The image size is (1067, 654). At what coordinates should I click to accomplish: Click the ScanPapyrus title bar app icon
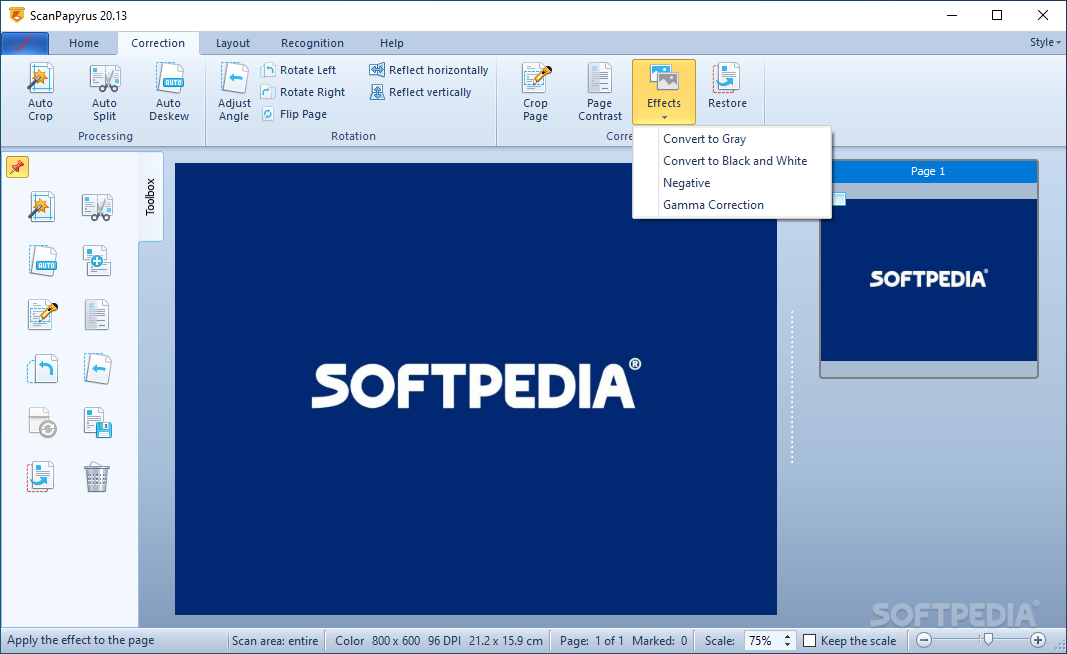coord(16,15)
